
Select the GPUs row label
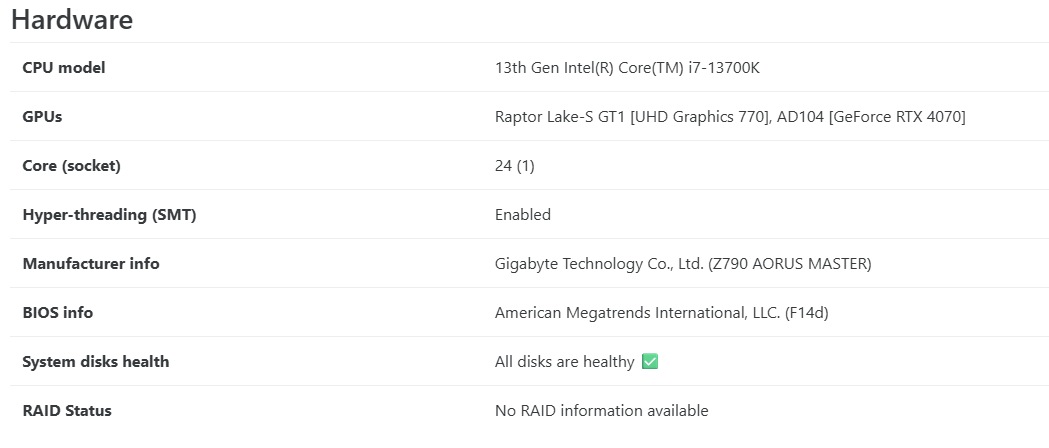click(42, 117)
